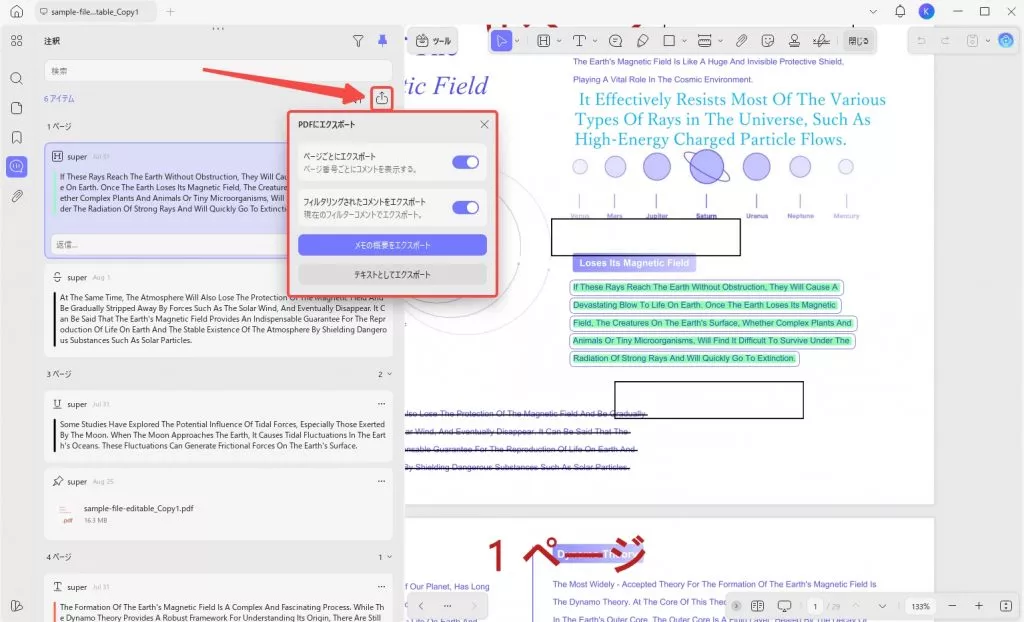Select the strikethrough comment by super
The image size is (1024, 622).
click(x=218, y=310)
